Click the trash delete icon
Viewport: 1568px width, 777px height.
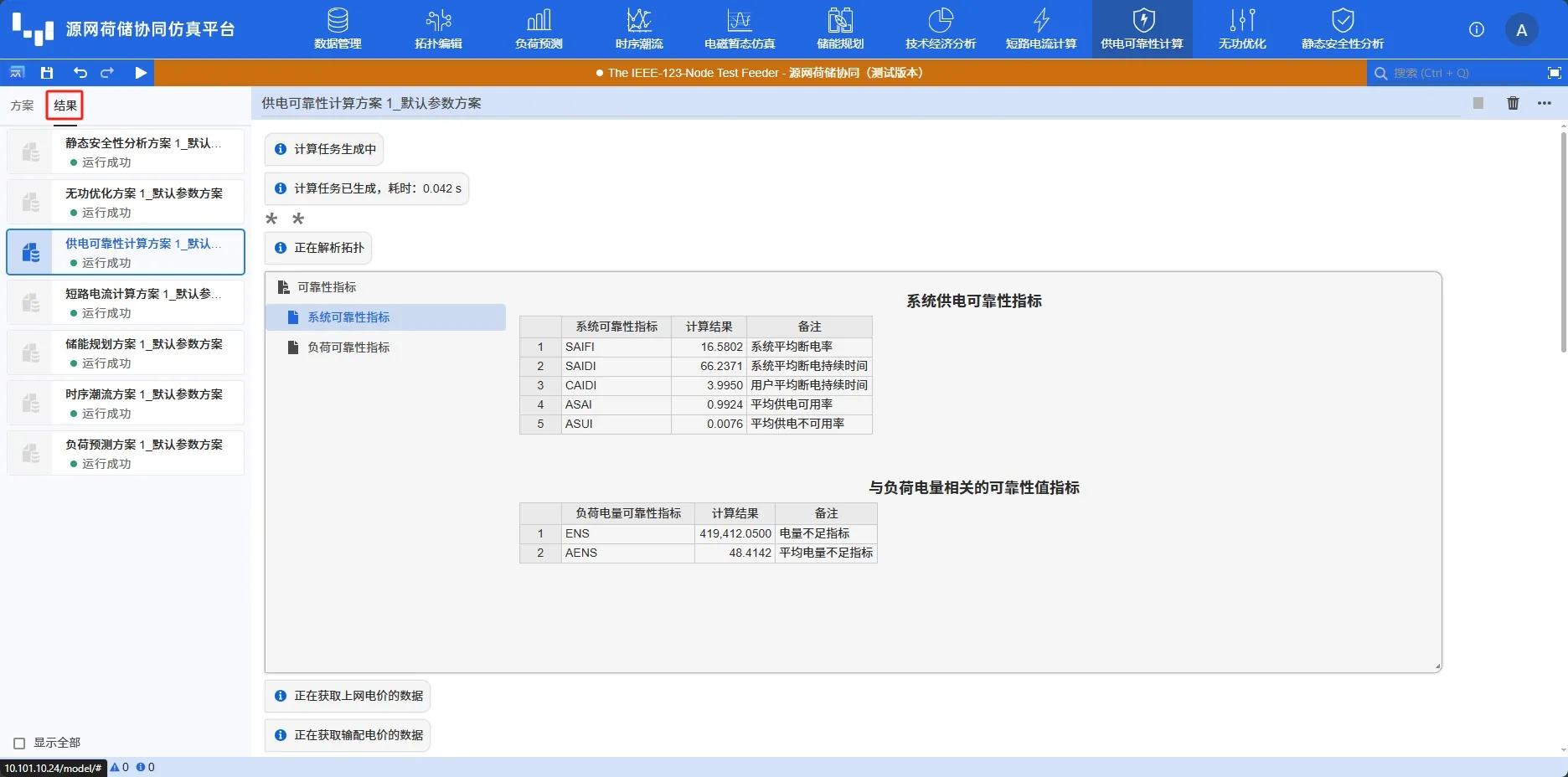tap(1513, 103)
